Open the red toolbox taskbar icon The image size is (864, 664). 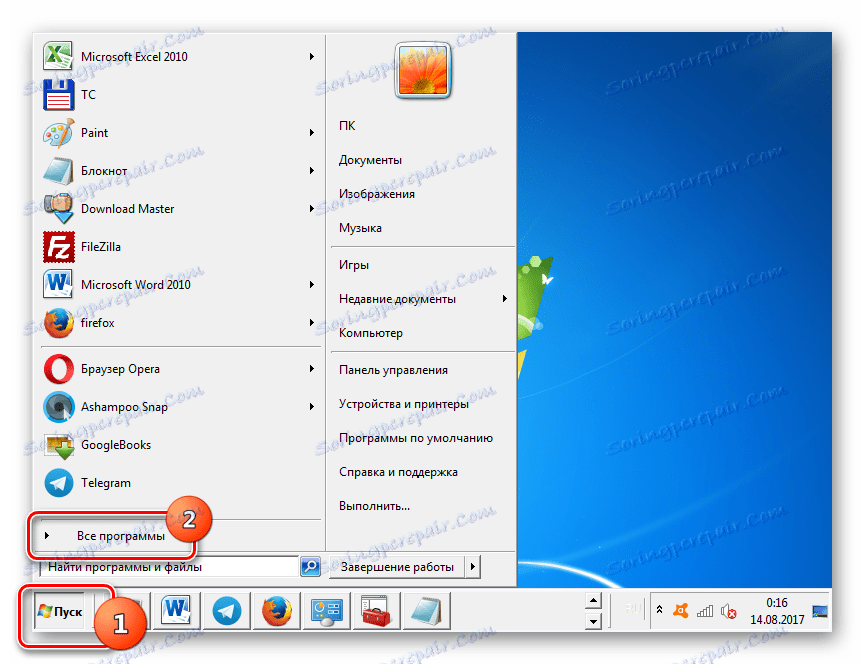[376, 611]
